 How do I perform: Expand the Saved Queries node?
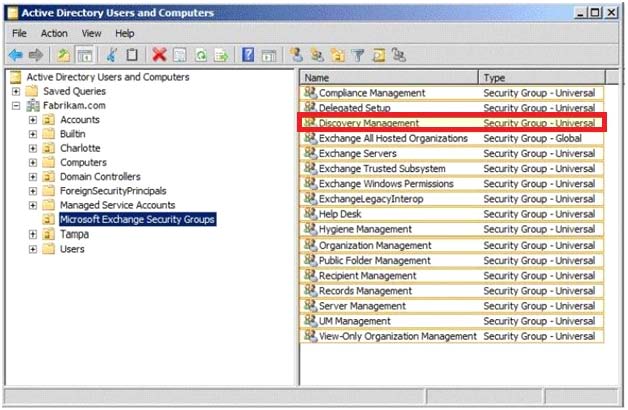point(16,91)
